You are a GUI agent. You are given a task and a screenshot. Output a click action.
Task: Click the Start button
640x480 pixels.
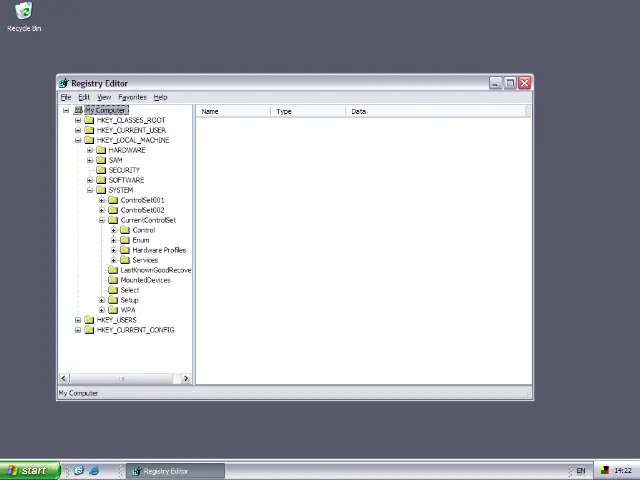click(30, 471)
